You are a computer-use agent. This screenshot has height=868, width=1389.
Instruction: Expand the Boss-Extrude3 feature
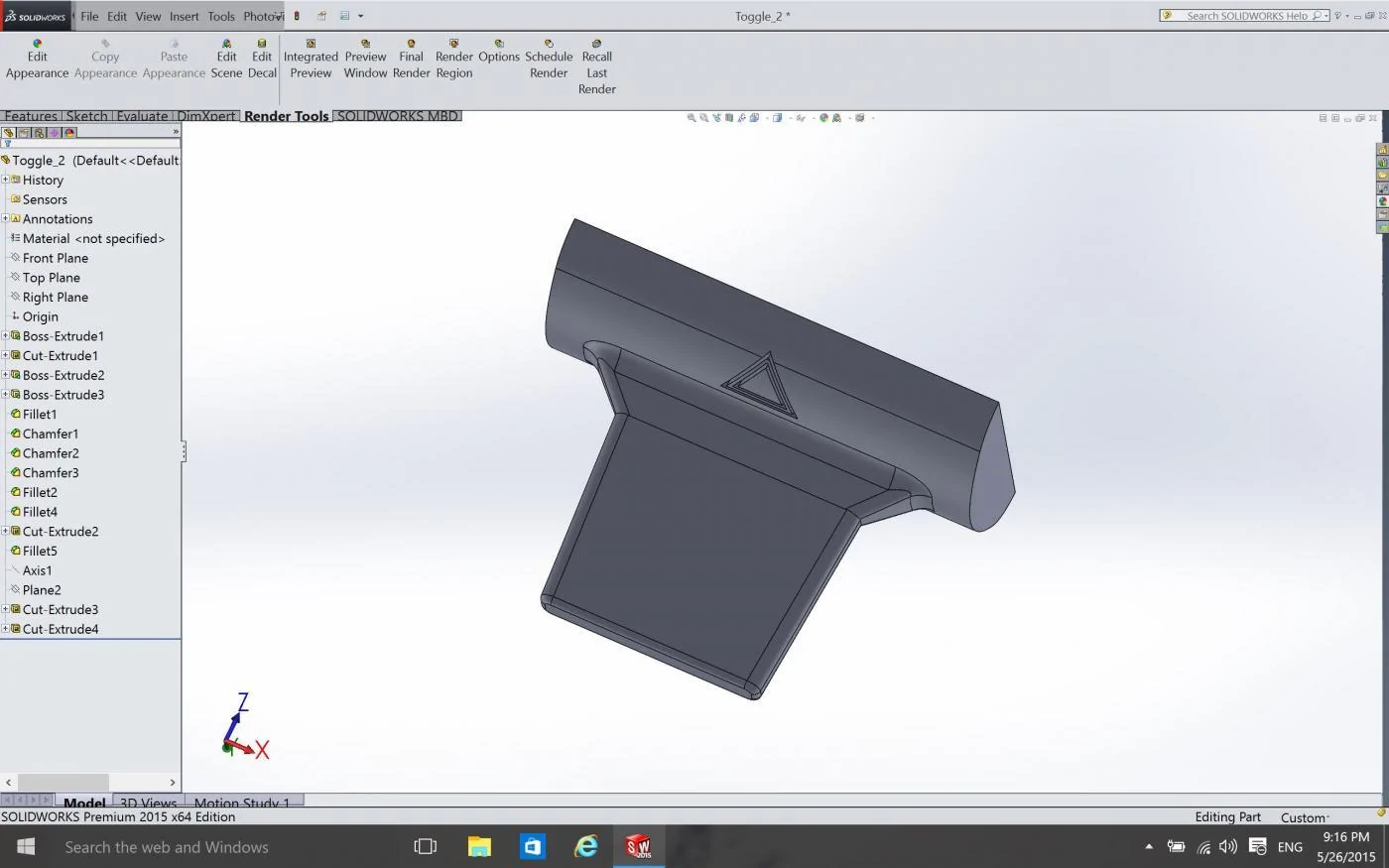pos(5,394)
